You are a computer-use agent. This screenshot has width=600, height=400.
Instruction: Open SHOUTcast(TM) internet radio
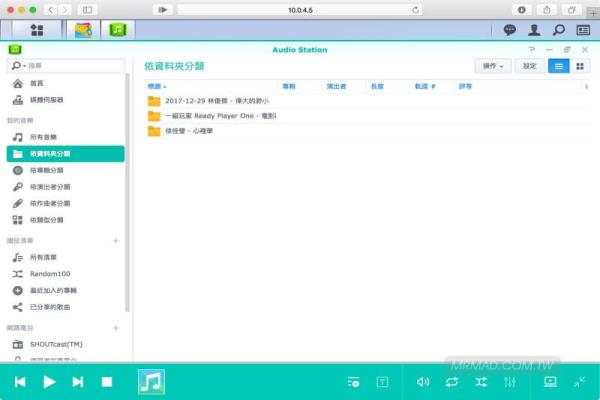point(65,344)
